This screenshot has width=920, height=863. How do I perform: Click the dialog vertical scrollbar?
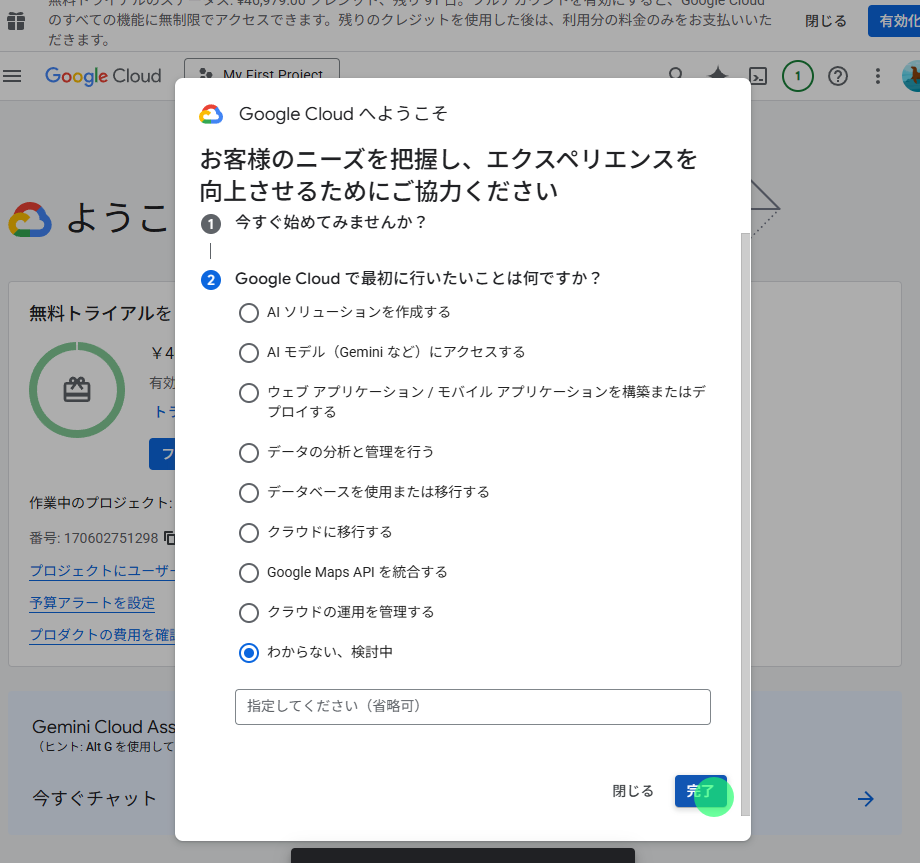click(x=745, y=523)
